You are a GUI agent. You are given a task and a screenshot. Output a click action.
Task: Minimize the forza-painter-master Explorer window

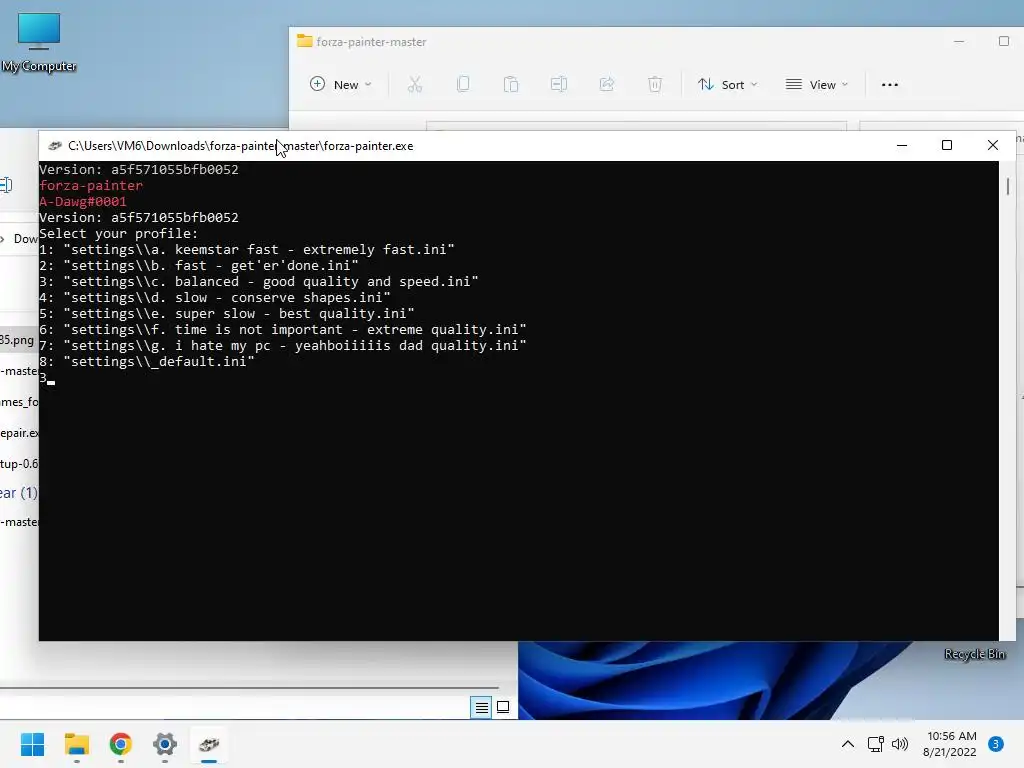tap(959, 41)
